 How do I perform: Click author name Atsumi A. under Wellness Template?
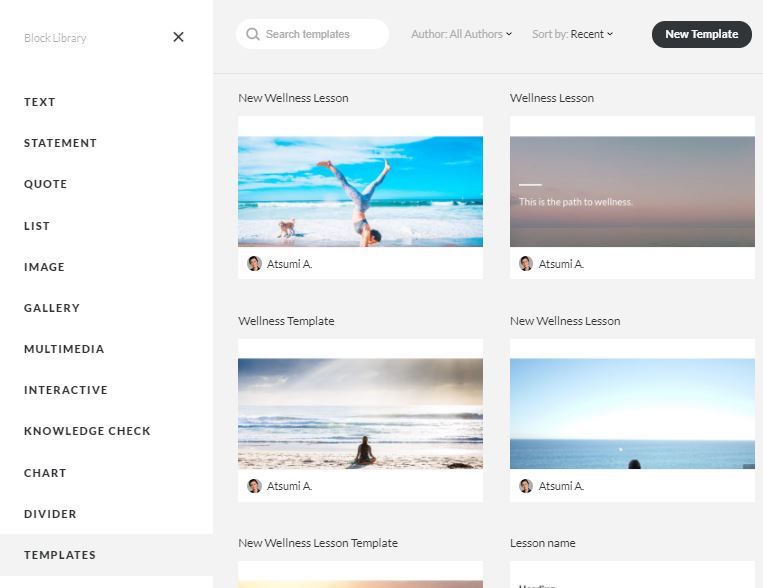click(289, 486)
